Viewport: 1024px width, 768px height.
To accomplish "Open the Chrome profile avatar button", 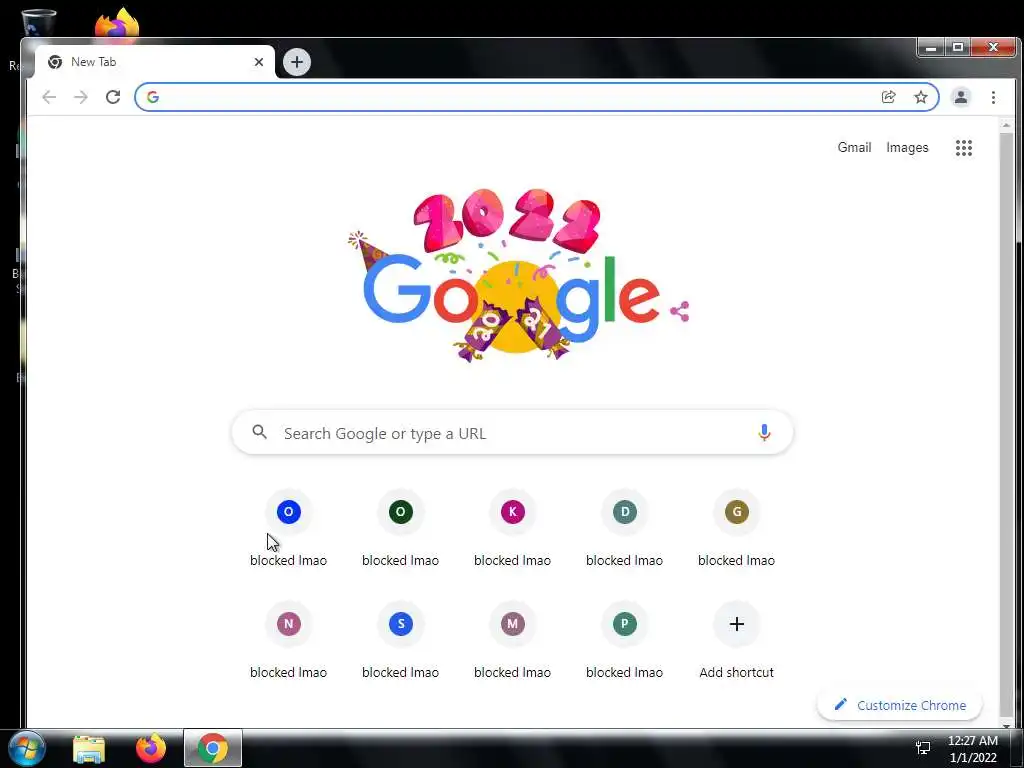I will (961, 97).
